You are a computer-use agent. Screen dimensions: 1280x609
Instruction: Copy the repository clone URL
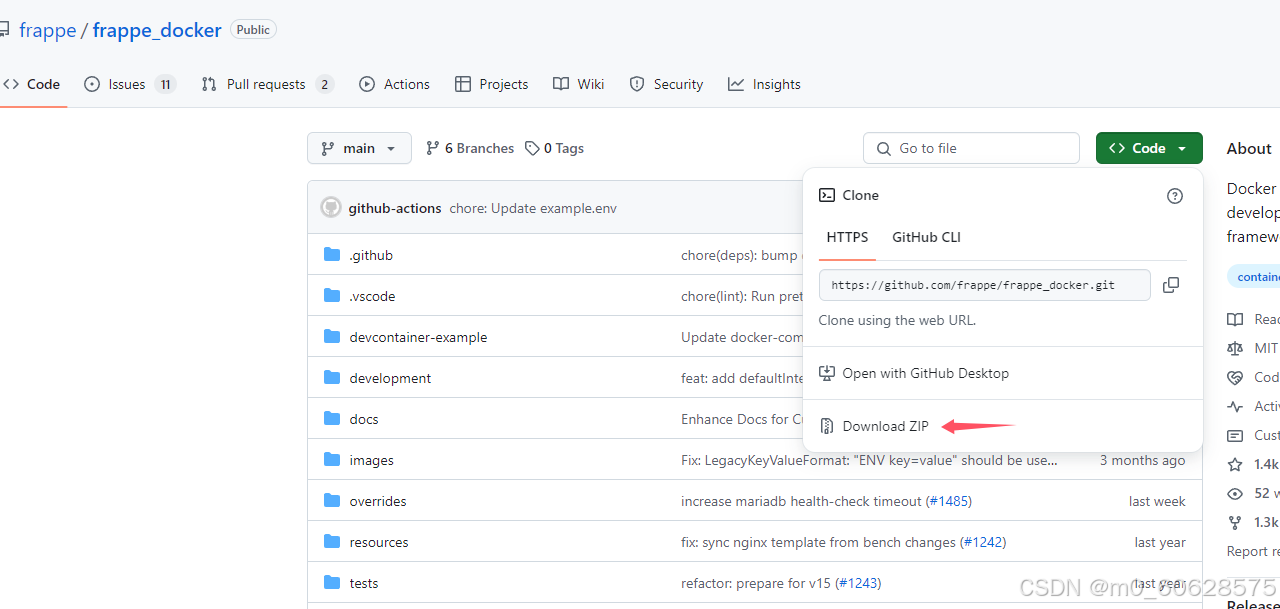tap(1170, 285)
